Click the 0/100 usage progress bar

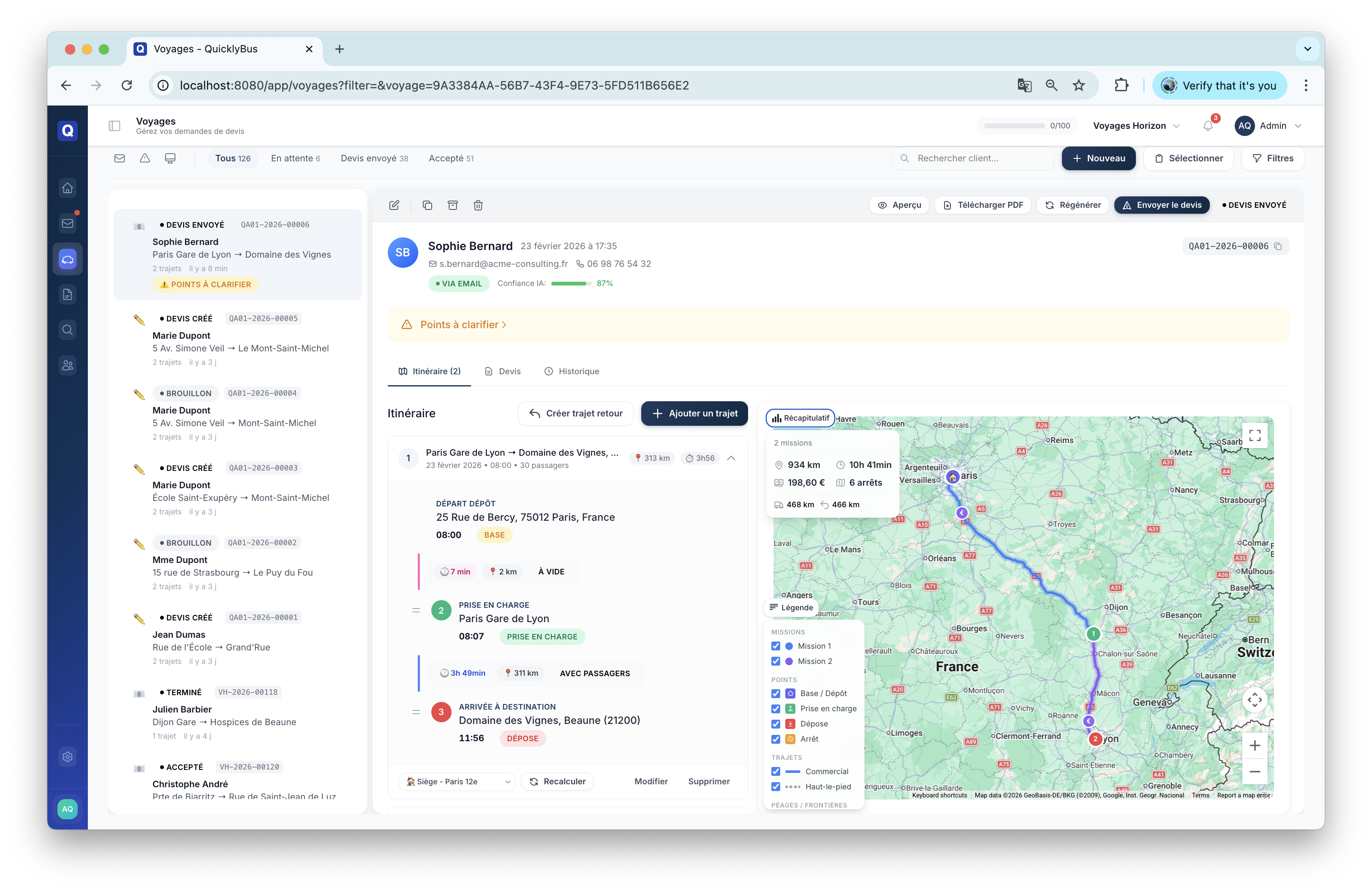pos(1015,125)
